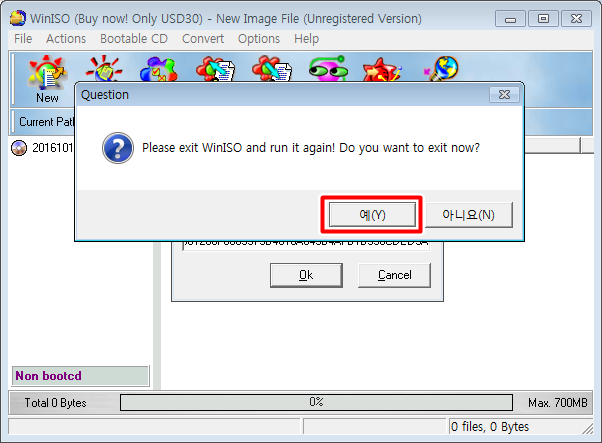Click the Open File icon with red sparks
The image size is (602, 443).
104,68
